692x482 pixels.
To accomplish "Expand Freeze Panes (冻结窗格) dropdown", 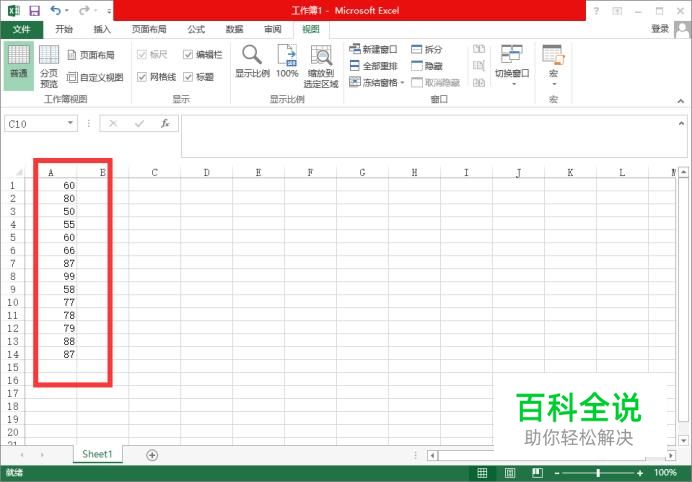I will point(402,83).
